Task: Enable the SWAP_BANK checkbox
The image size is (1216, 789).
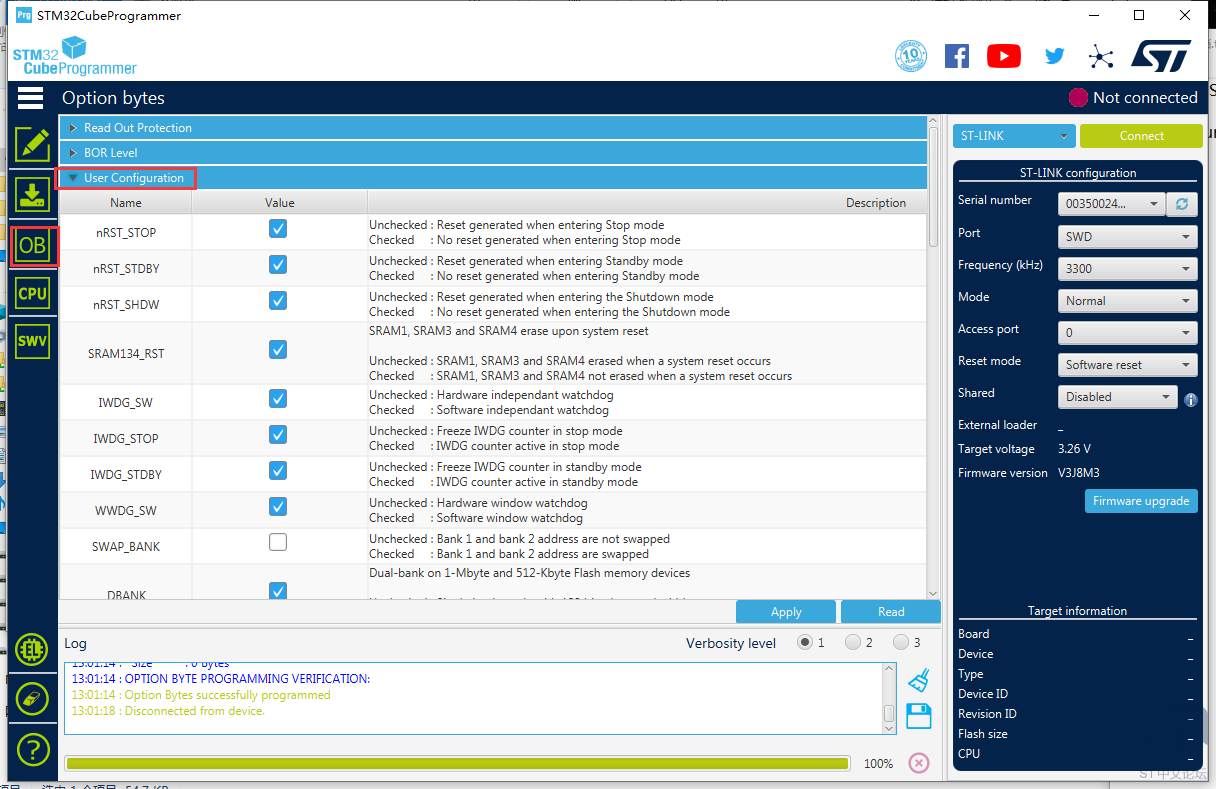Action: [278, 543]
